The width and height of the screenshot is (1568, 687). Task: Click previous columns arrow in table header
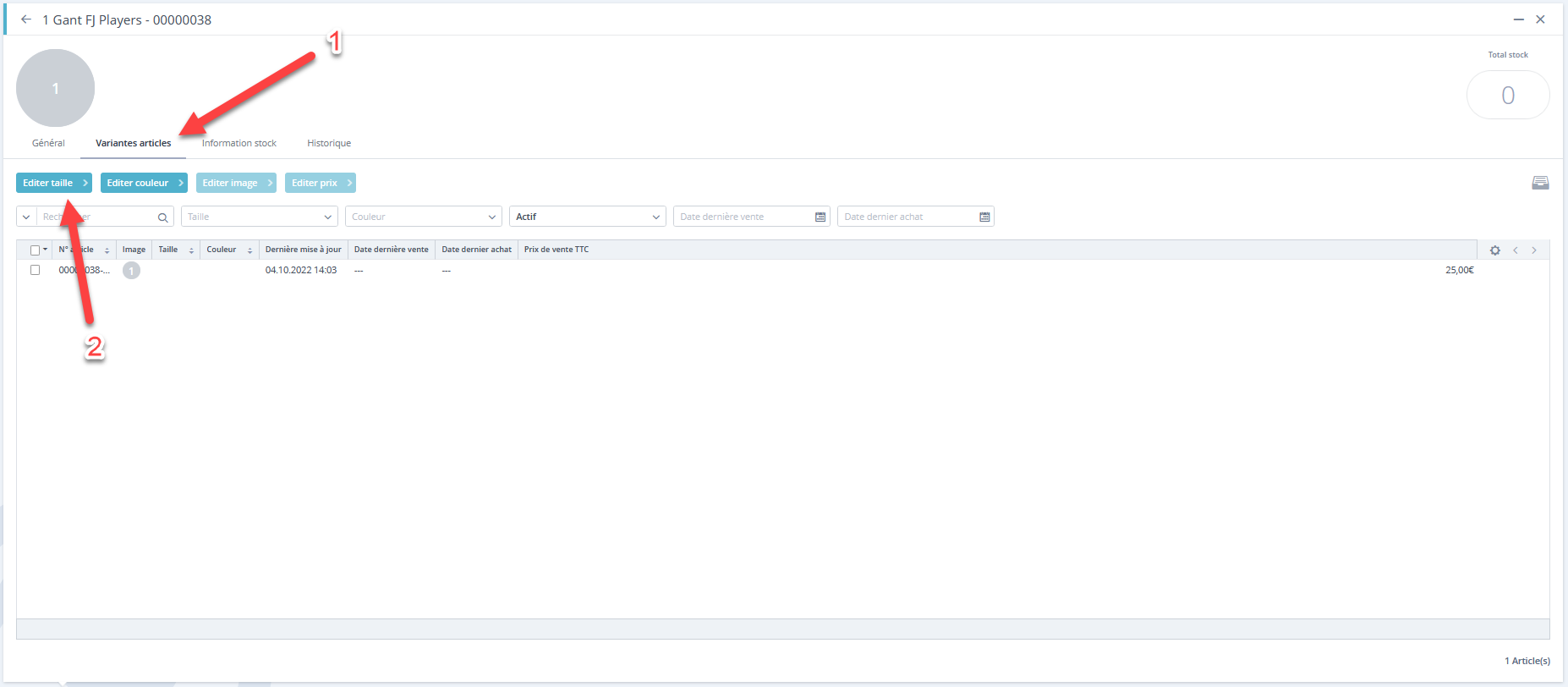coord(1516,250)
